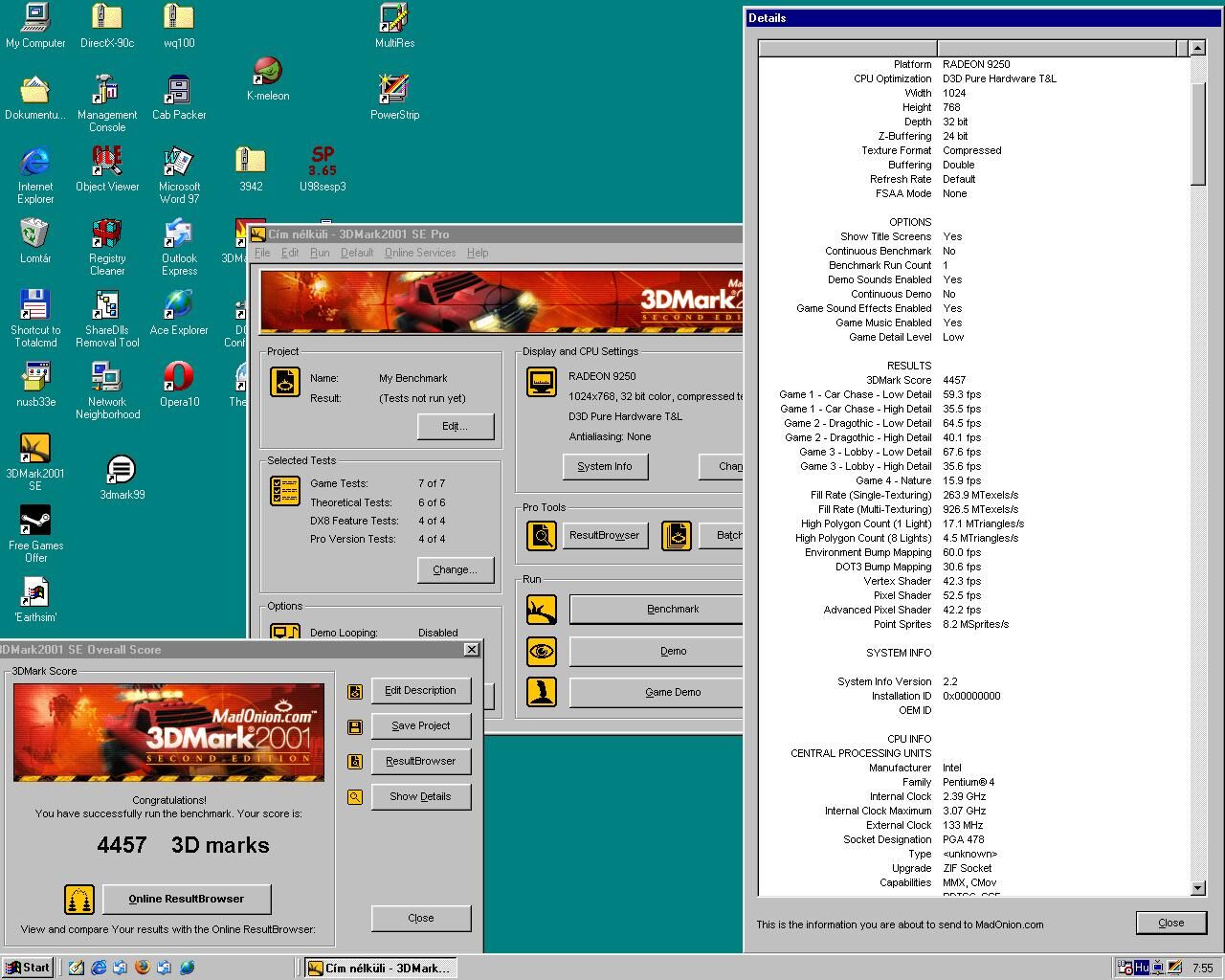
Task: Open Default menu in 3DMark2001 window
Action: [357, 253]
